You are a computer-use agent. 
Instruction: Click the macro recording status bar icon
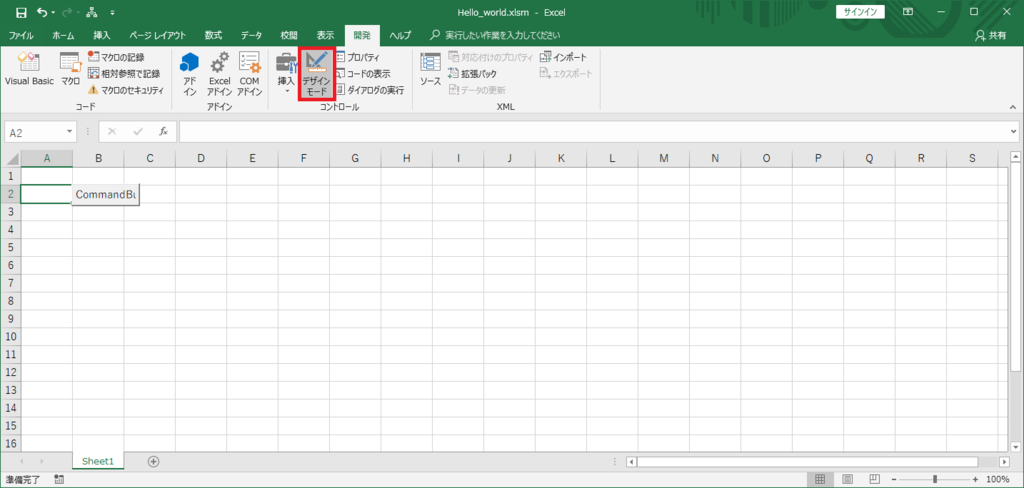[59, 480]
